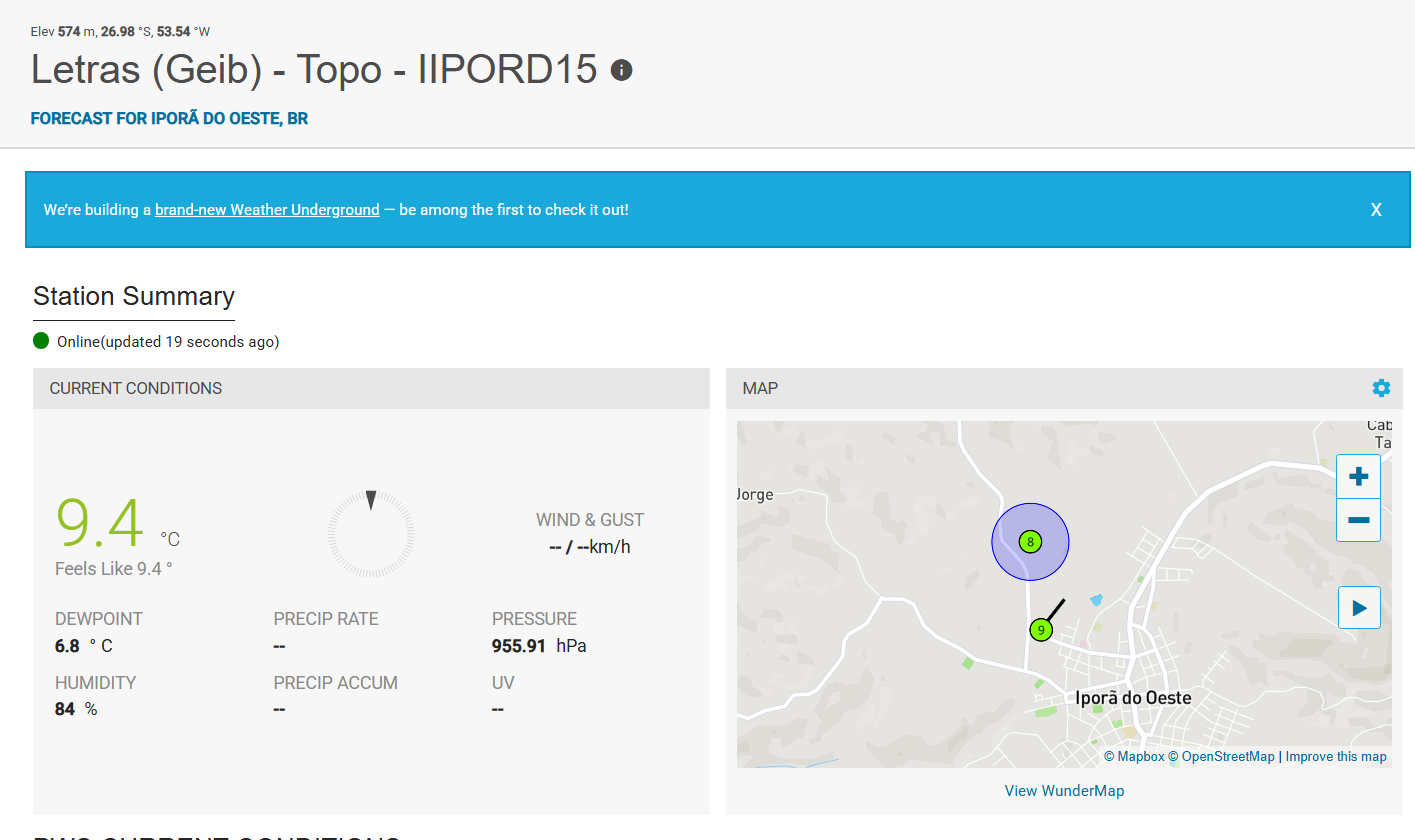The image size is (1415, 840).
Task: Click the wind direction compass dial
Action: tap(371, 534)
